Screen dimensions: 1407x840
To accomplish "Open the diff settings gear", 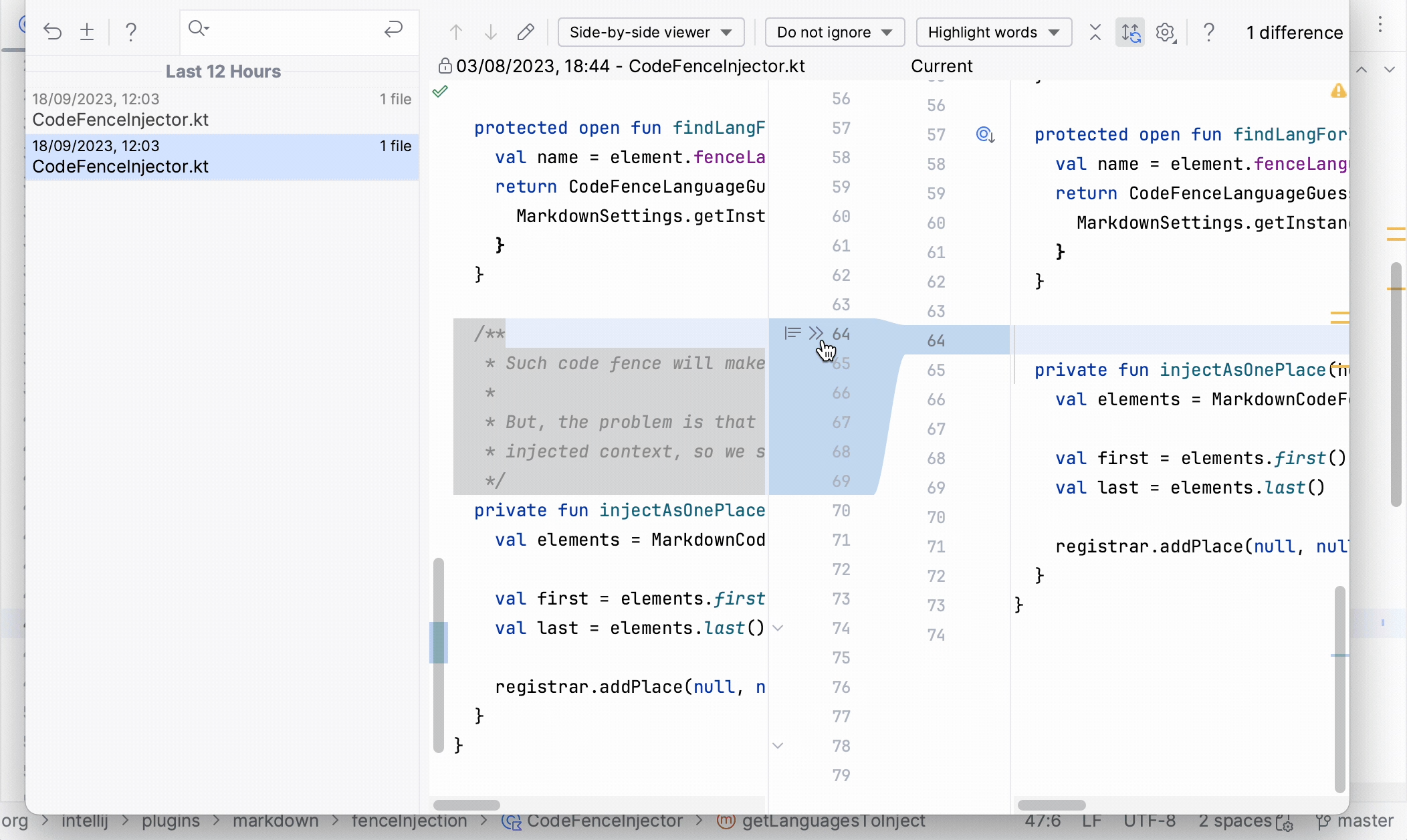I will point(1166,32).
